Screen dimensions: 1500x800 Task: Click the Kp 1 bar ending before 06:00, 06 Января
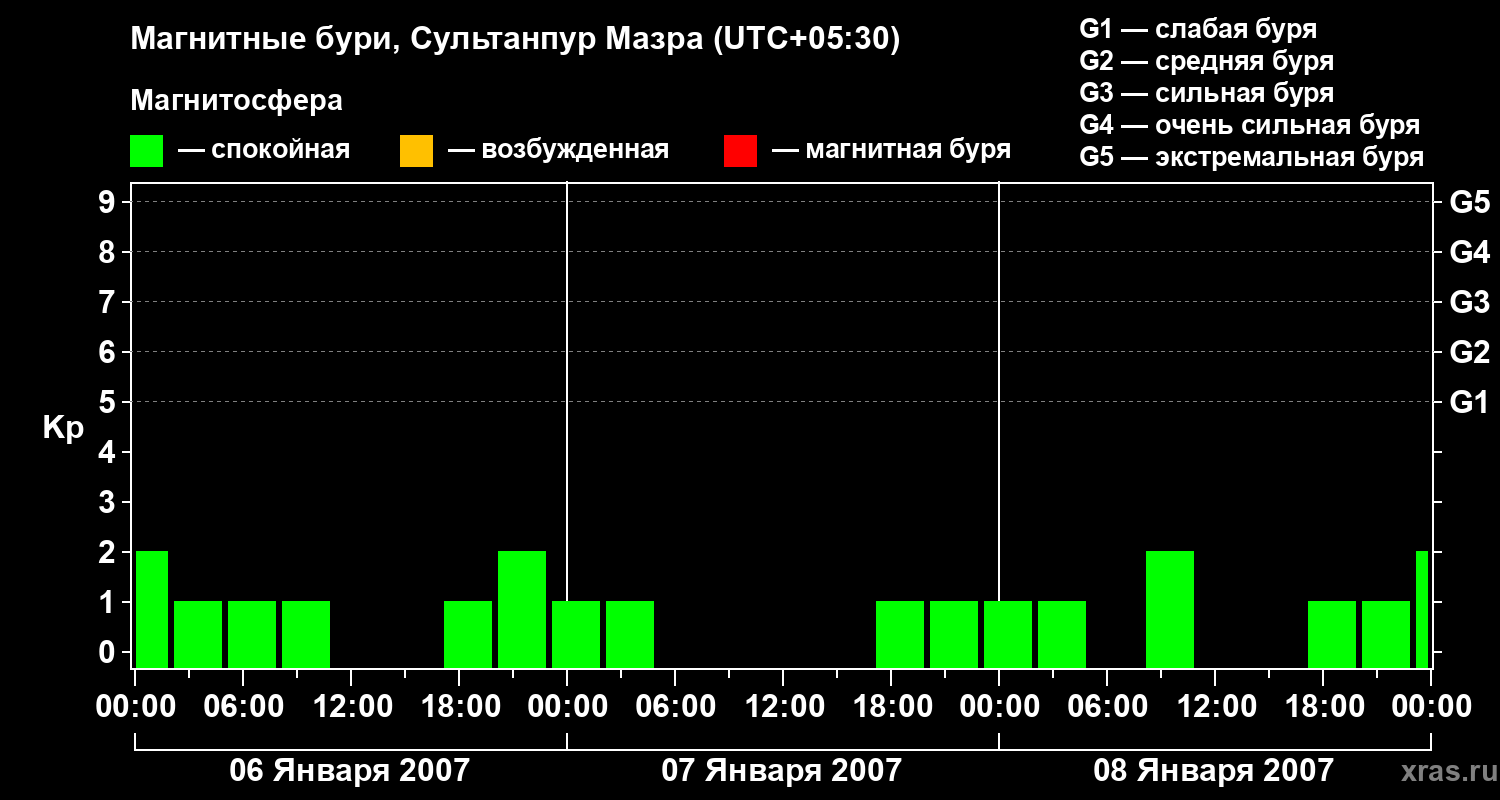click(198, 634)
